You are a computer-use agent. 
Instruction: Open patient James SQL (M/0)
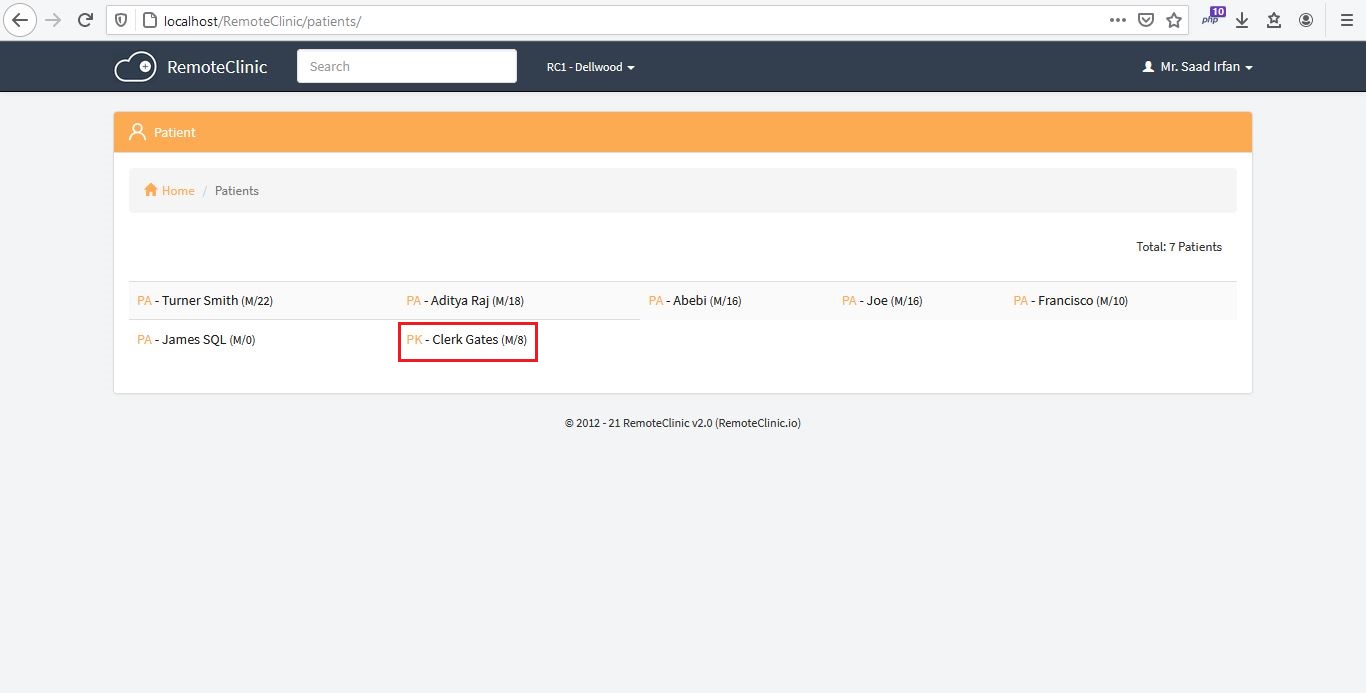tap(196, 339)
